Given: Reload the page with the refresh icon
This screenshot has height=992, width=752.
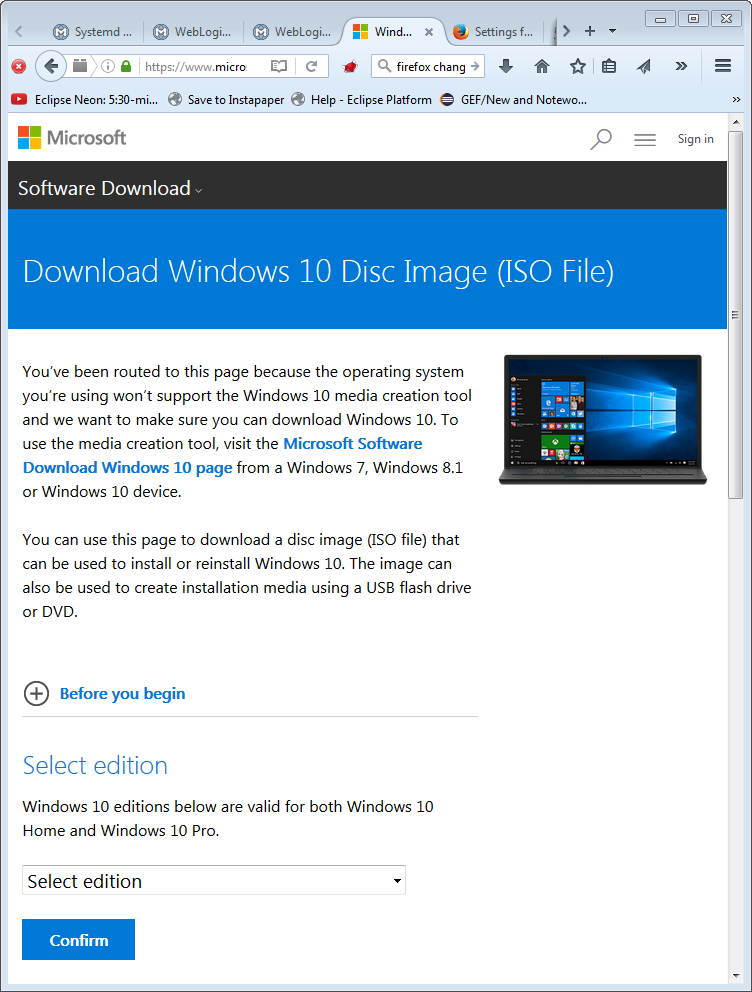Looking at the screenshot, I should (311, 66).
